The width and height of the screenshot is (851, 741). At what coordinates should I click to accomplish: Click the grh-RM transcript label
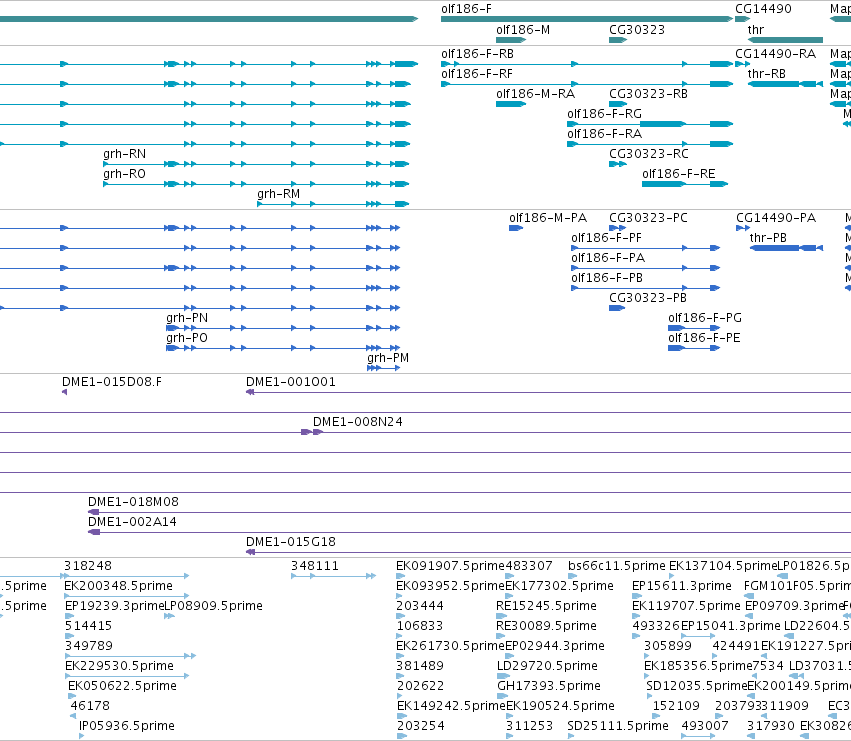pos(278,194)
